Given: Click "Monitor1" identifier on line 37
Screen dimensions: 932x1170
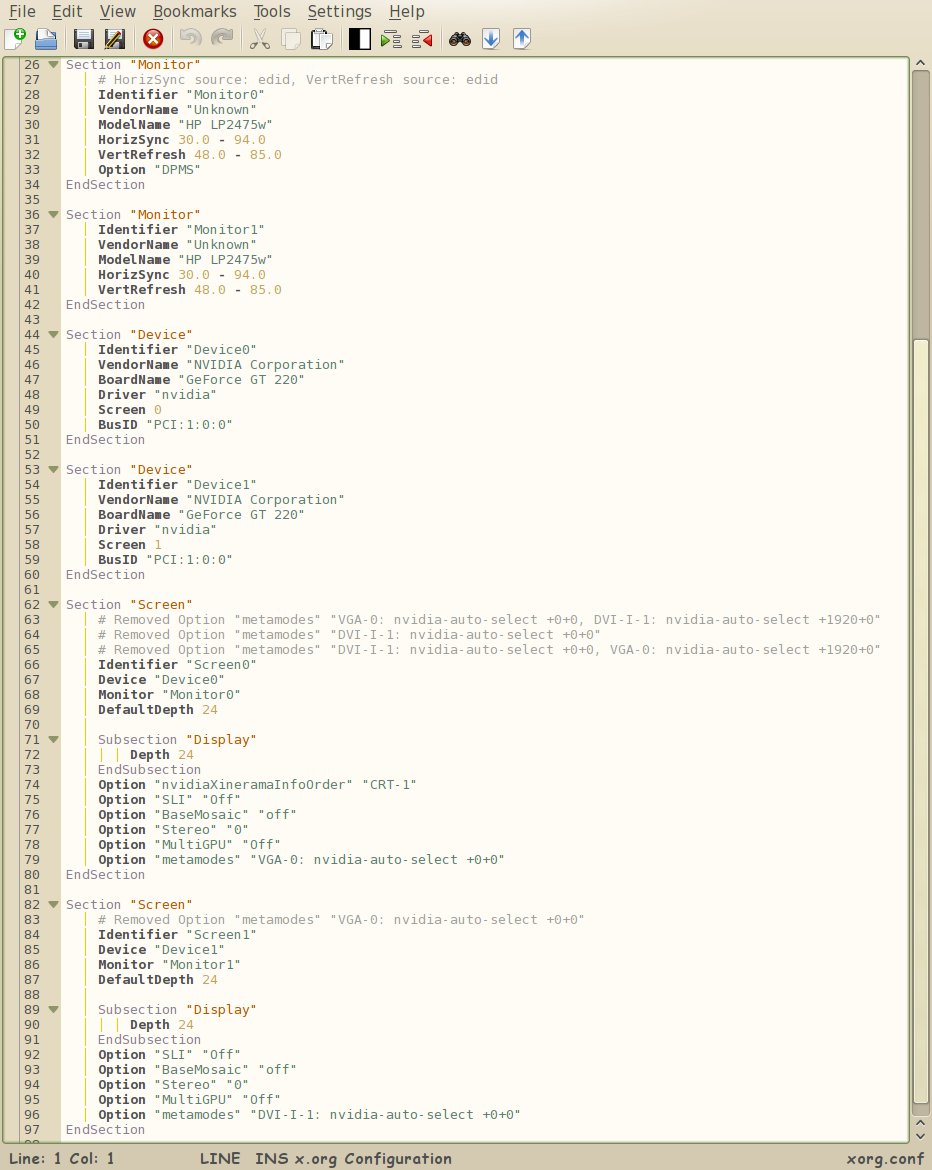Looking at the screenshot, I should pos(225,230).
